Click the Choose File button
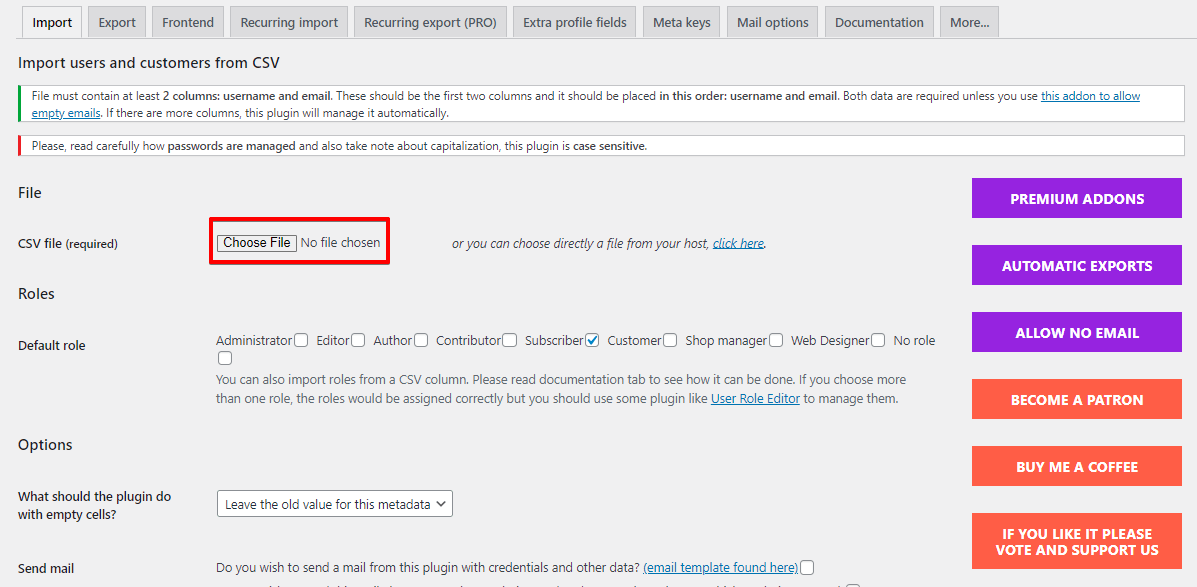Viewport: 1197px width, 587px height. click(x=256, y=243)
